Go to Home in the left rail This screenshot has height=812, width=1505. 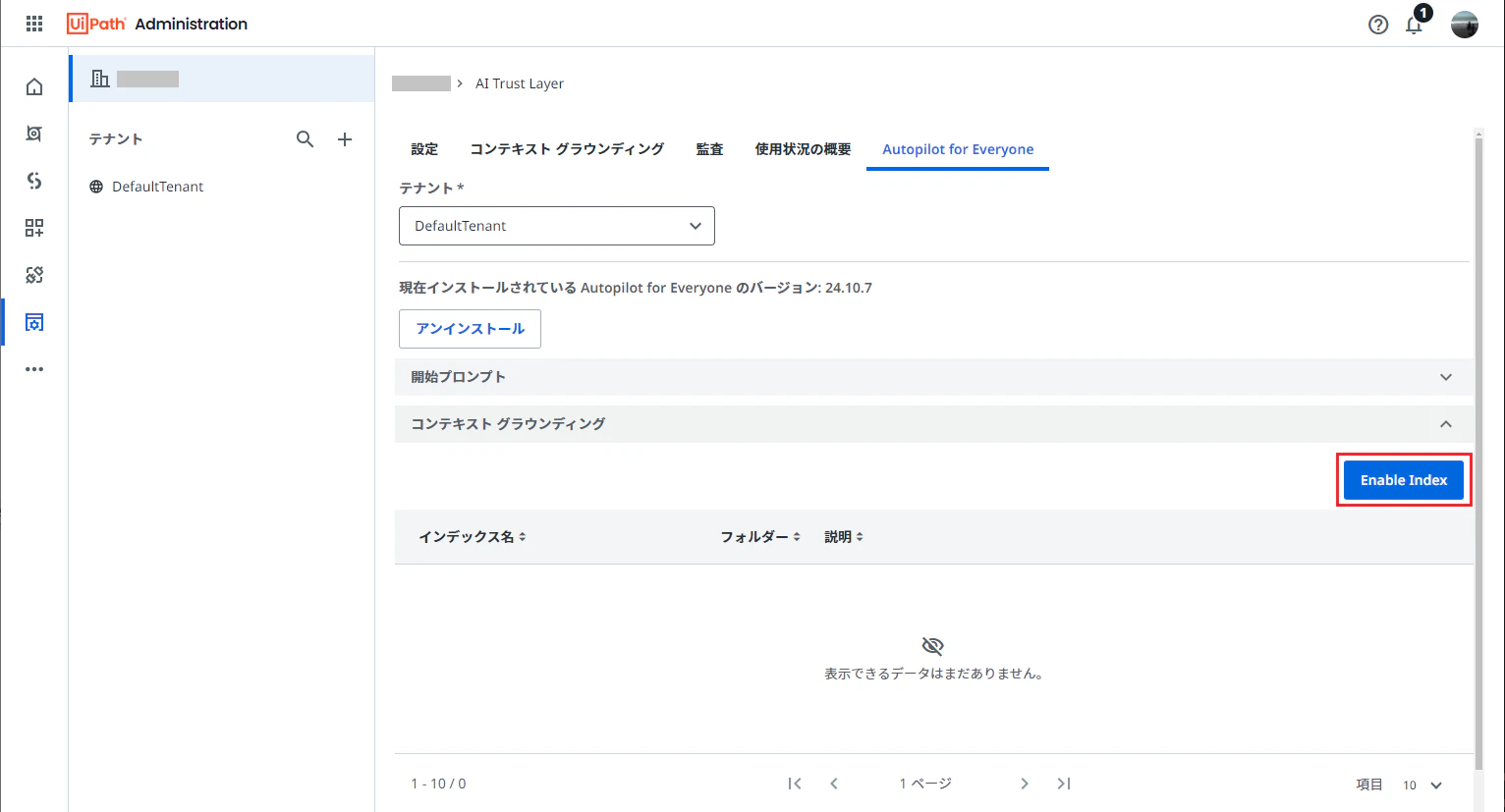34,86
